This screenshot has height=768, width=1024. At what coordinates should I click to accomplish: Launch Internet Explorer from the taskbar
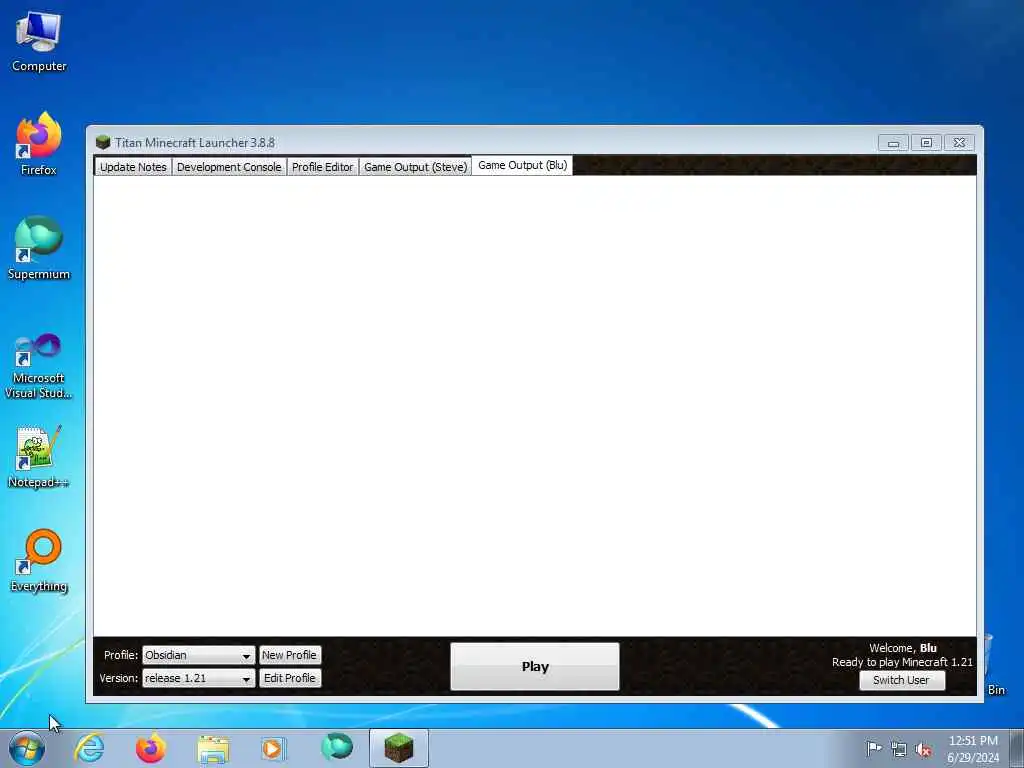(x=89, y=748)
